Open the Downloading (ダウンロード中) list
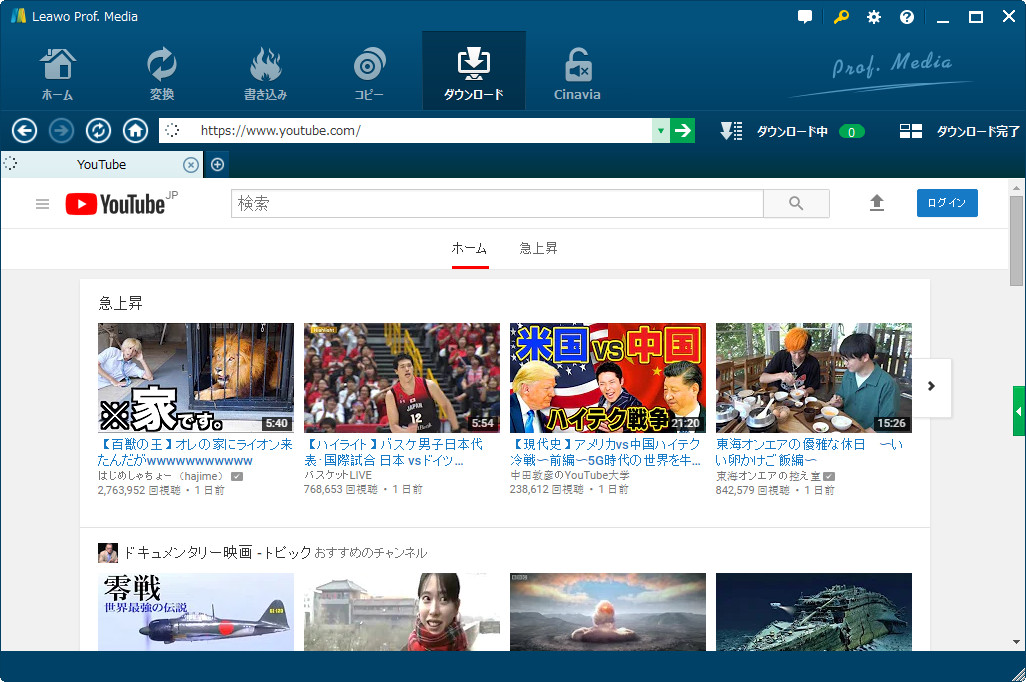The image size is (1026, 682). tap(792, 132)
